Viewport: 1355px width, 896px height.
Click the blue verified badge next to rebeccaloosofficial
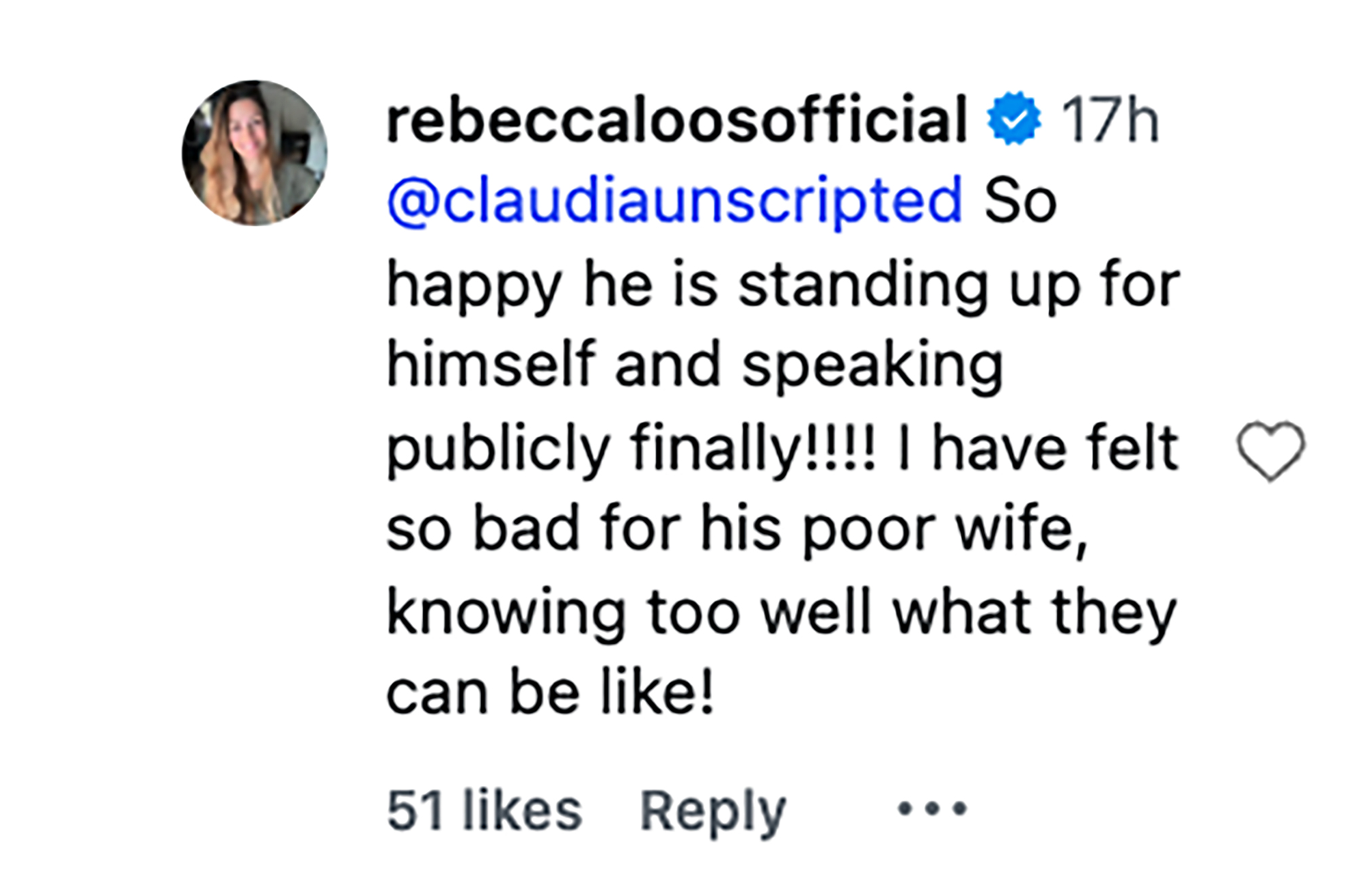[1012, 119]
